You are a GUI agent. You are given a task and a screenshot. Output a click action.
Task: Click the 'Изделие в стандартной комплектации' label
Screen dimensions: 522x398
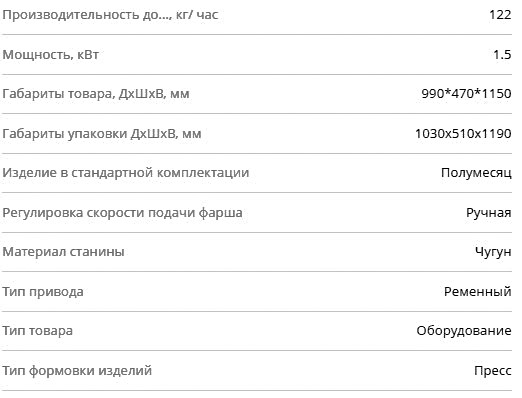point(126,173)
